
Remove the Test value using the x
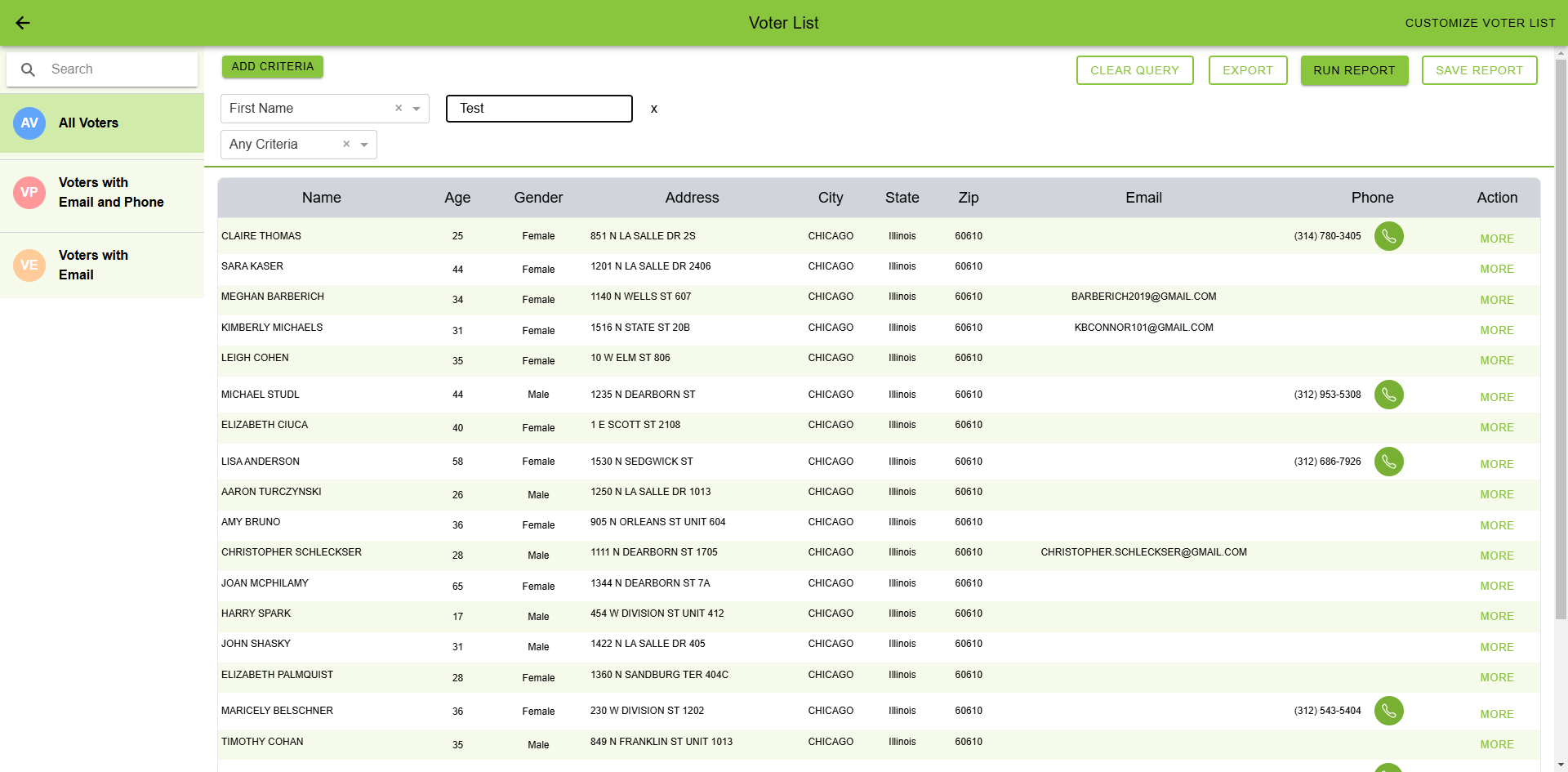tap(653, 109)
